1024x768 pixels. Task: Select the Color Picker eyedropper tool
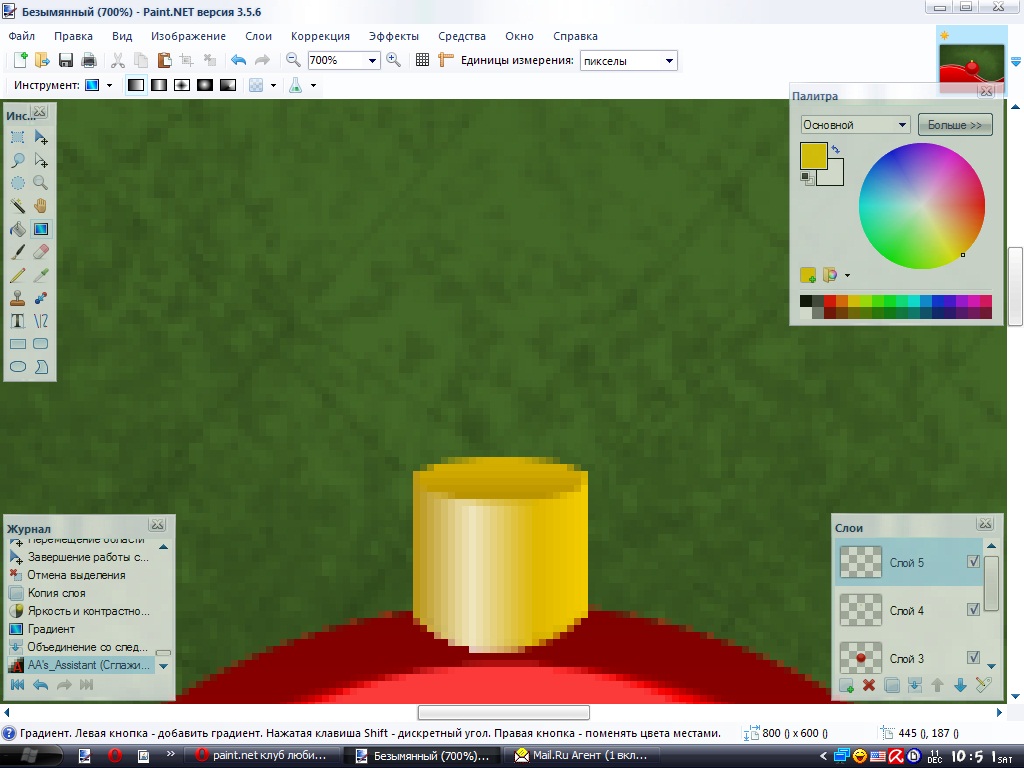[x=40, y=275]
